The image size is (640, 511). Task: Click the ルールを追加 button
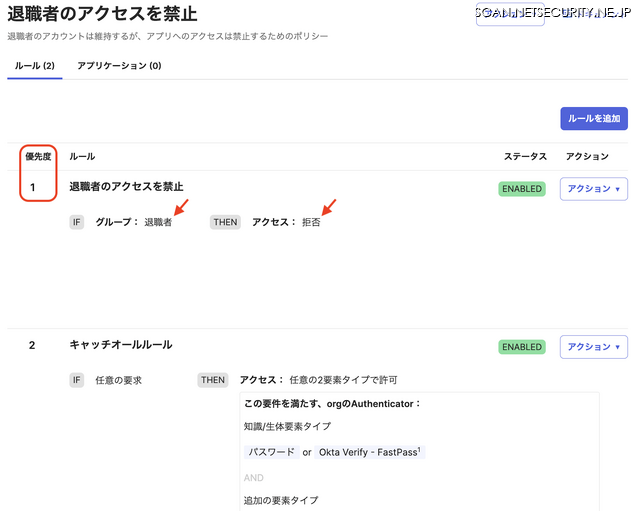(x=593, y=118)
